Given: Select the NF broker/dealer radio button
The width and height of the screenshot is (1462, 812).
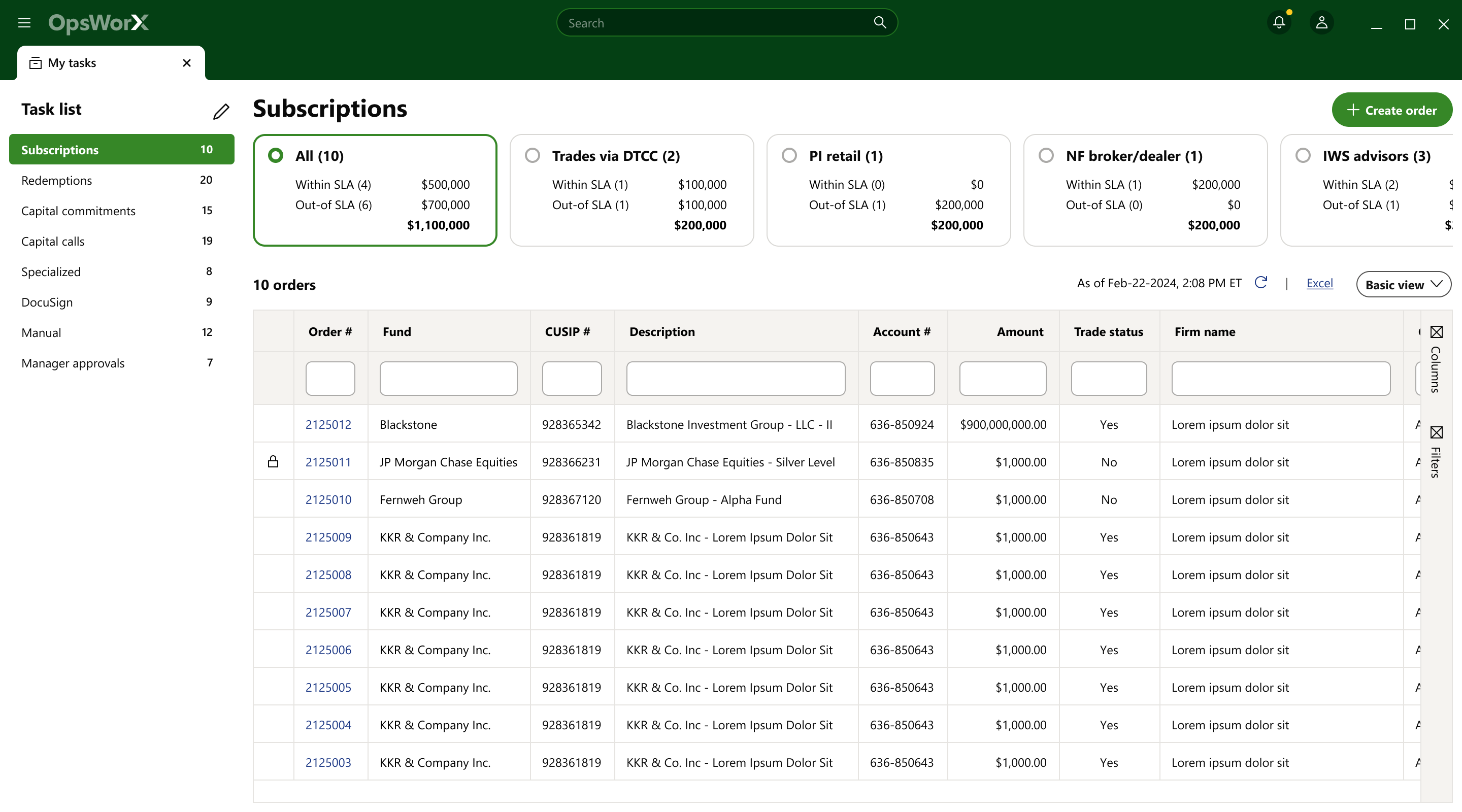Looking at the screenshot, I should (1046, 155).
